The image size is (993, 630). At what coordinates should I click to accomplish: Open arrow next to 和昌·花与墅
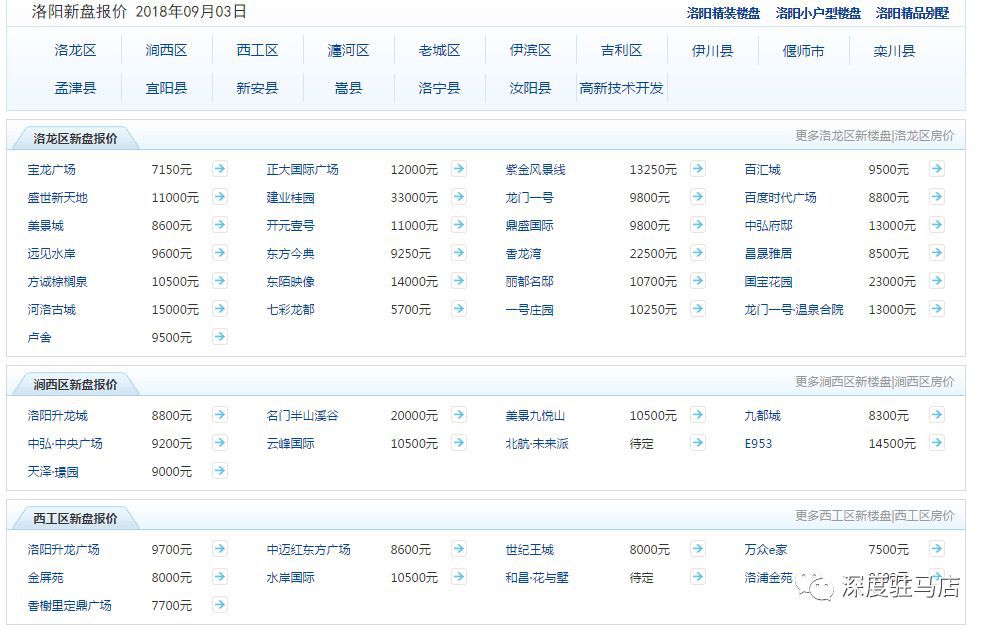pos(698,577)
